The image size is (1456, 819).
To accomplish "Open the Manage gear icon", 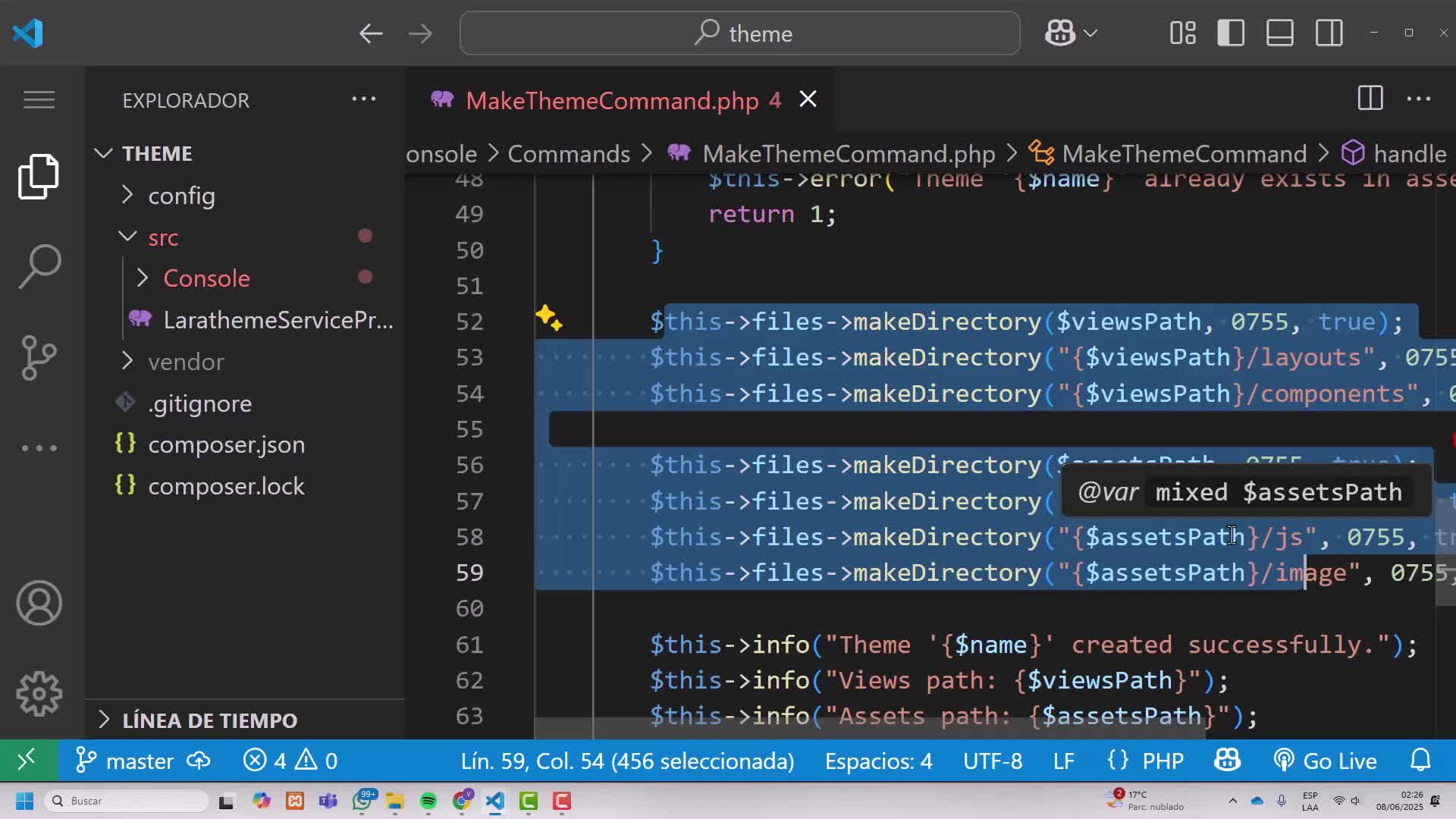I will [x=39, y=693].
